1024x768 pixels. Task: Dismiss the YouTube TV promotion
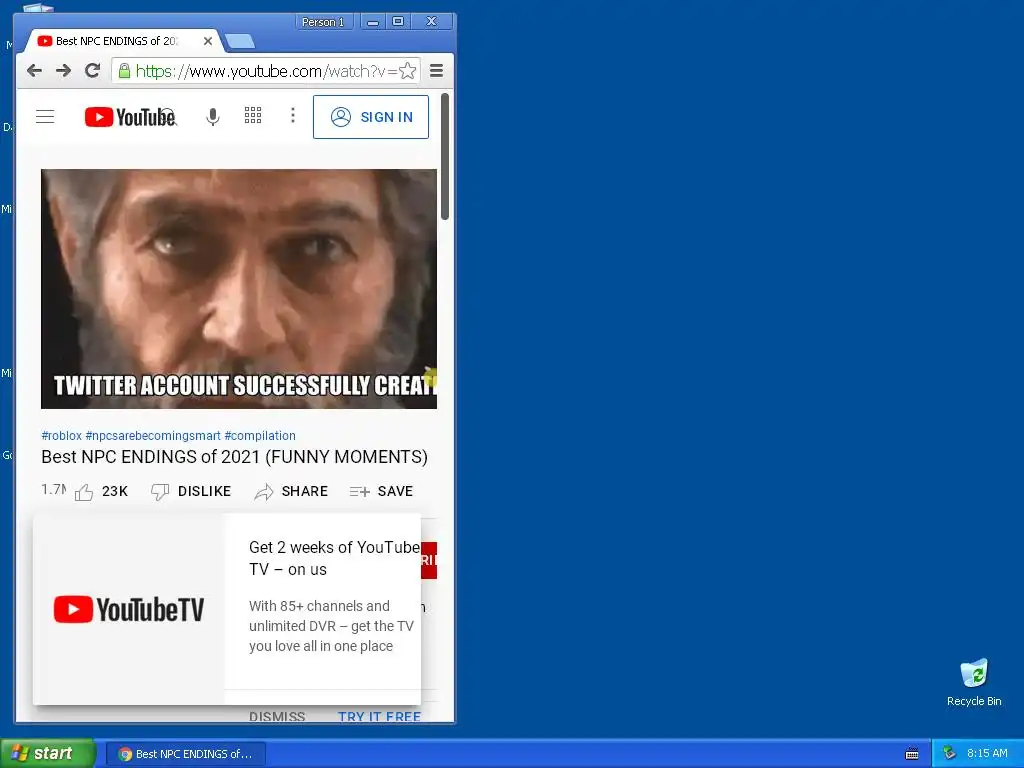(x=277, y=716)
